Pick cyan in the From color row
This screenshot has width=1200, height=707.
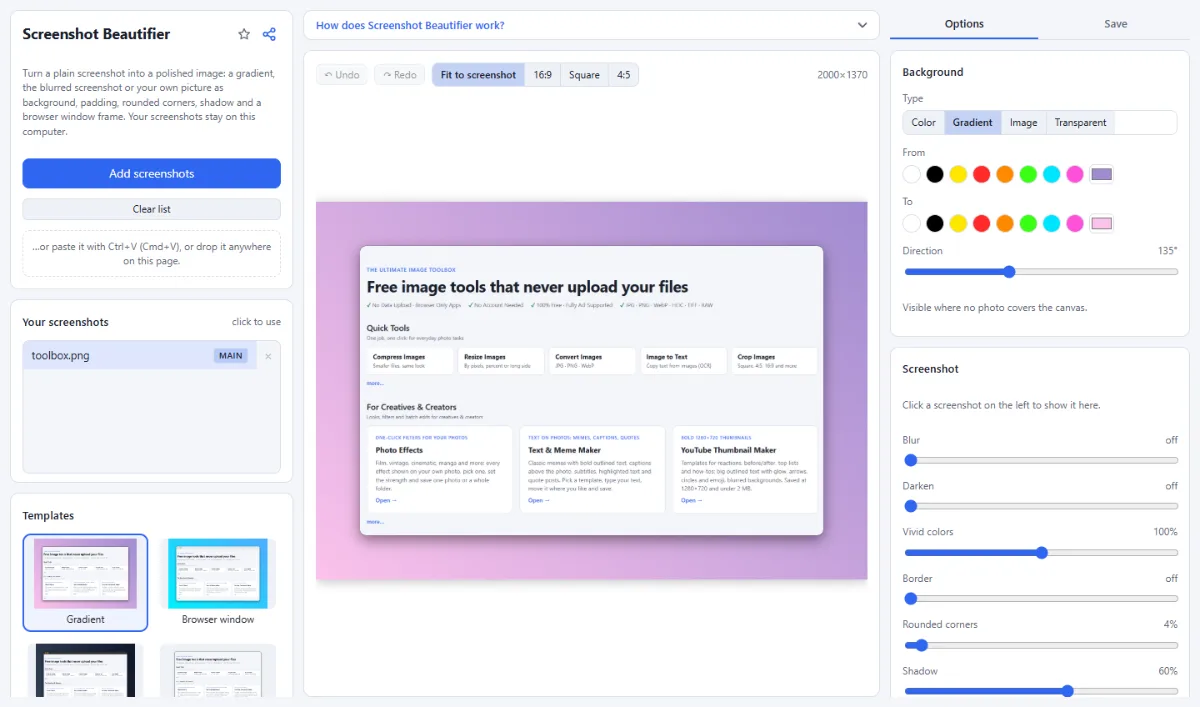click(x=1051, y=174)
